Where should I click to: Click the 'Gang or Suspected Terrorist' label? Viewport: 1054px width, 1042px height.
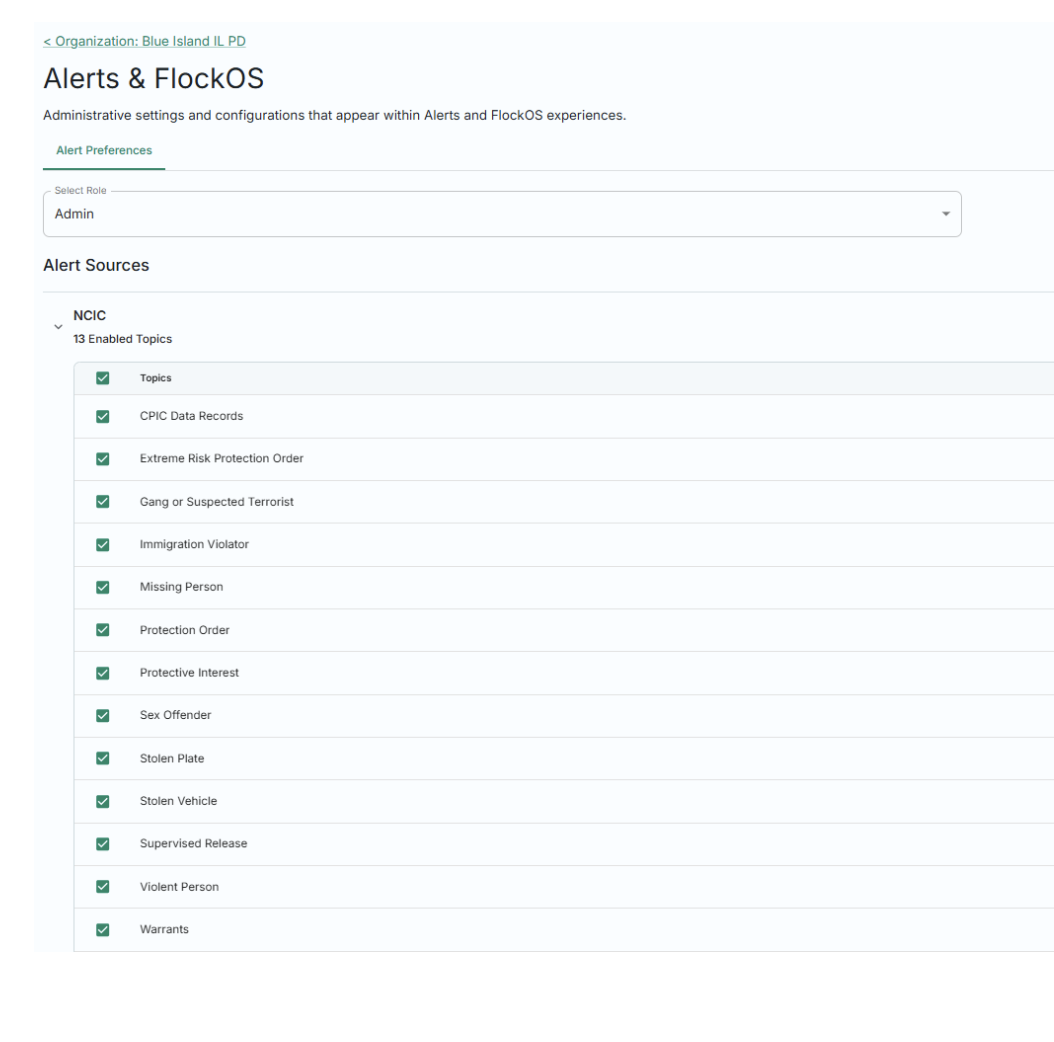[216, 502]
